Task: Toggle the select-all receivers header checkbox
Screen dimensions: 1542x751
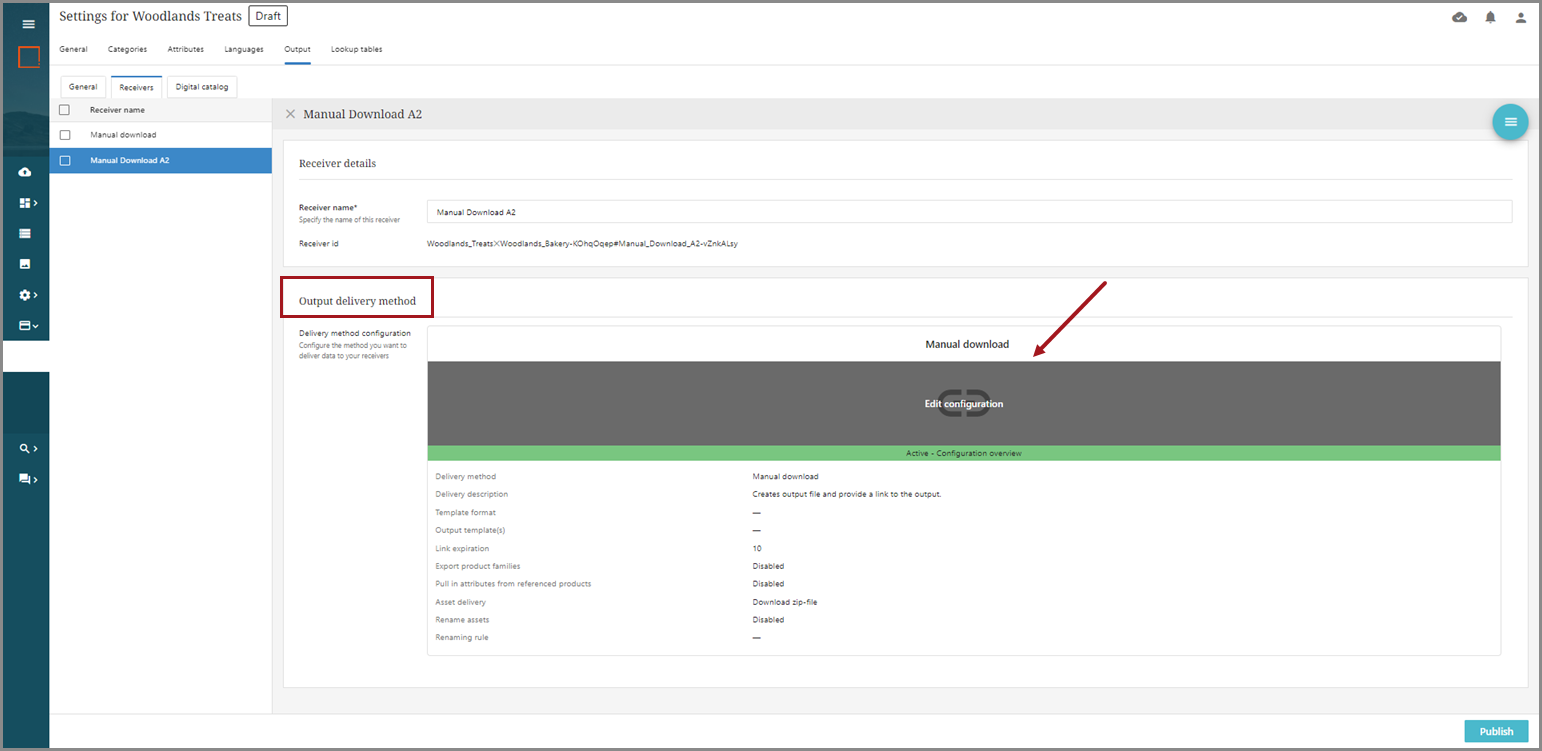Action: coord(65,110)
